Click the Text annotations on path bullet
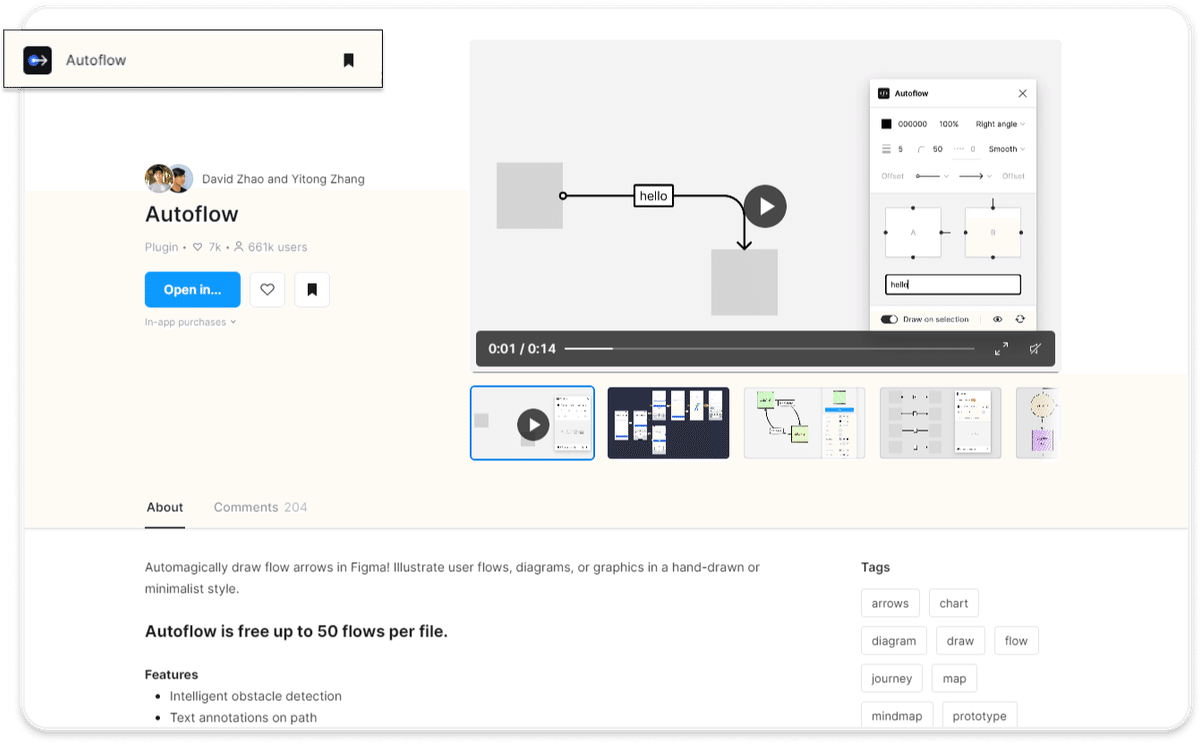This screenshot has width=1200, height=743. click(x=243, y=717)
